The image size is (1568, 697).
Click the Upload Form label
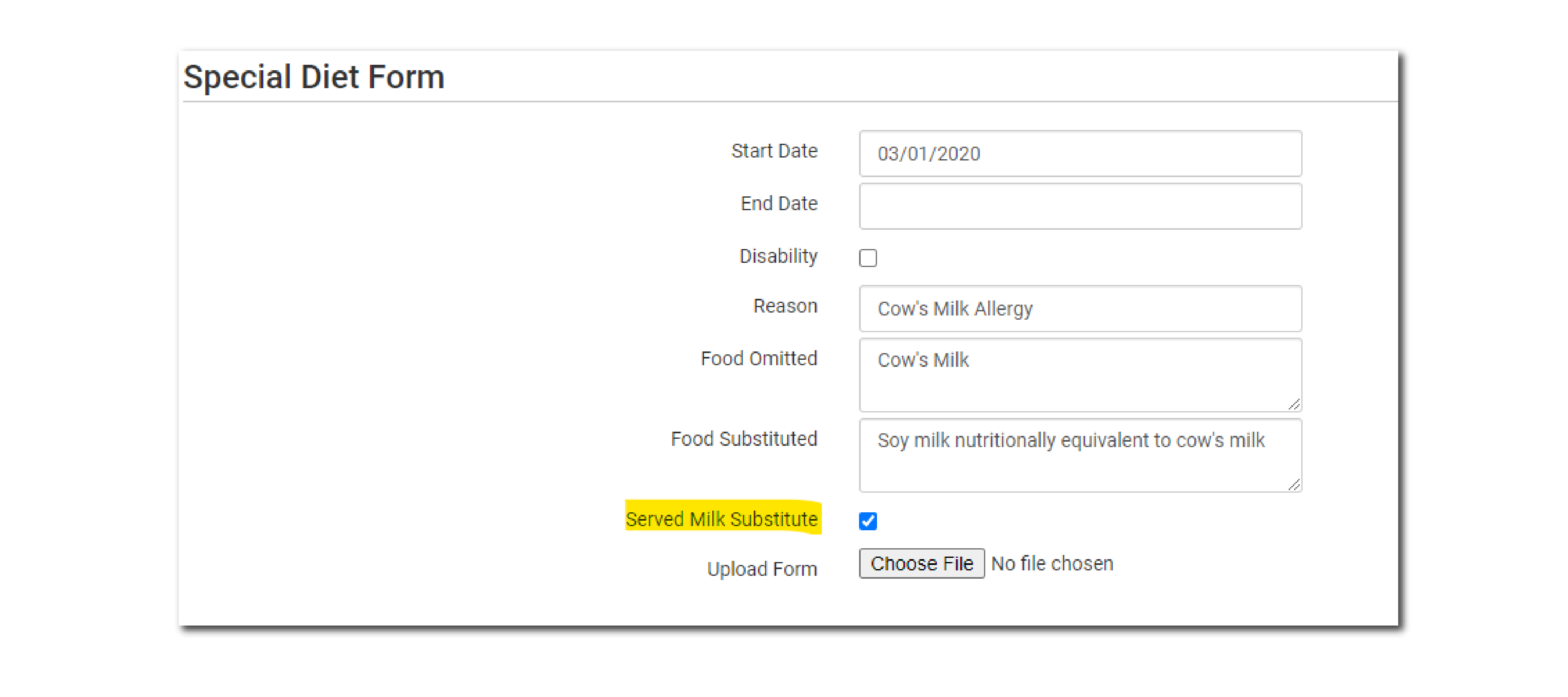762,569
